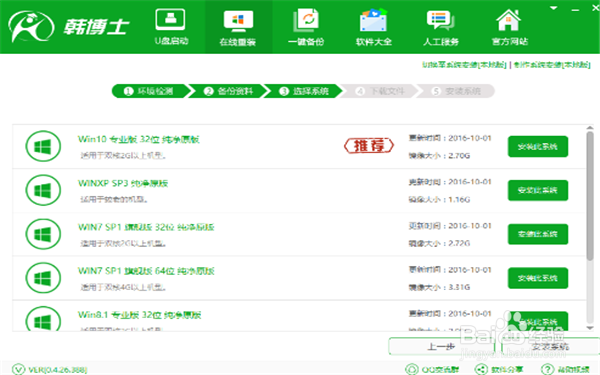Select step 3 选择系统
This screenshot has width=600, height=375.
pos(304,91)
